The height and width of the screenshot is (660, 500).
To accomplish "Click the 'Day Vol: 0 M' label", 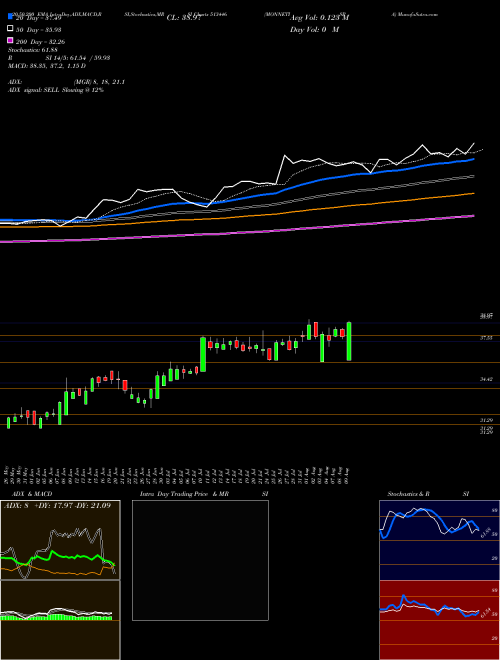I will (314, 29).
